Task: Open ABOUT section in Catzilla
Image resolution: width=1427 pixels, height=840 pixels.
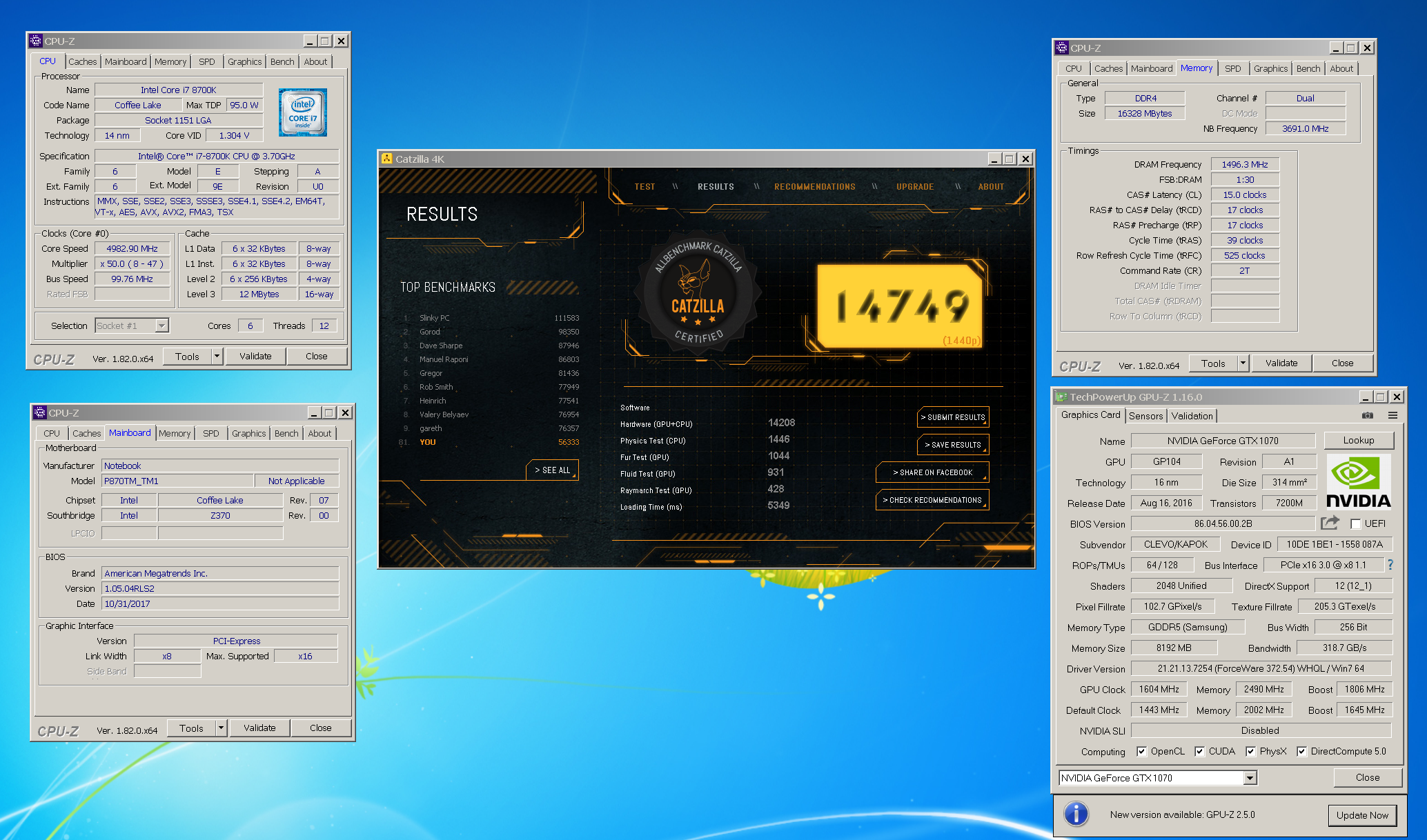Action: 991,186
